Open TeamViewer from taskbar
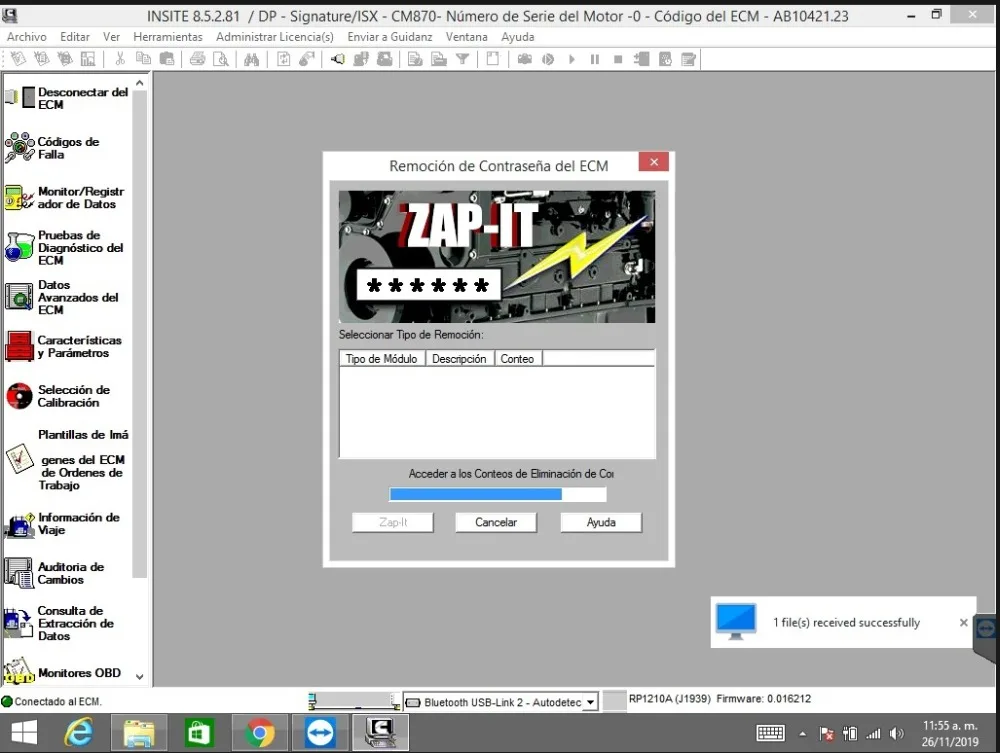The height and width of the screenshot is (753, 1000). click(320, 733)
